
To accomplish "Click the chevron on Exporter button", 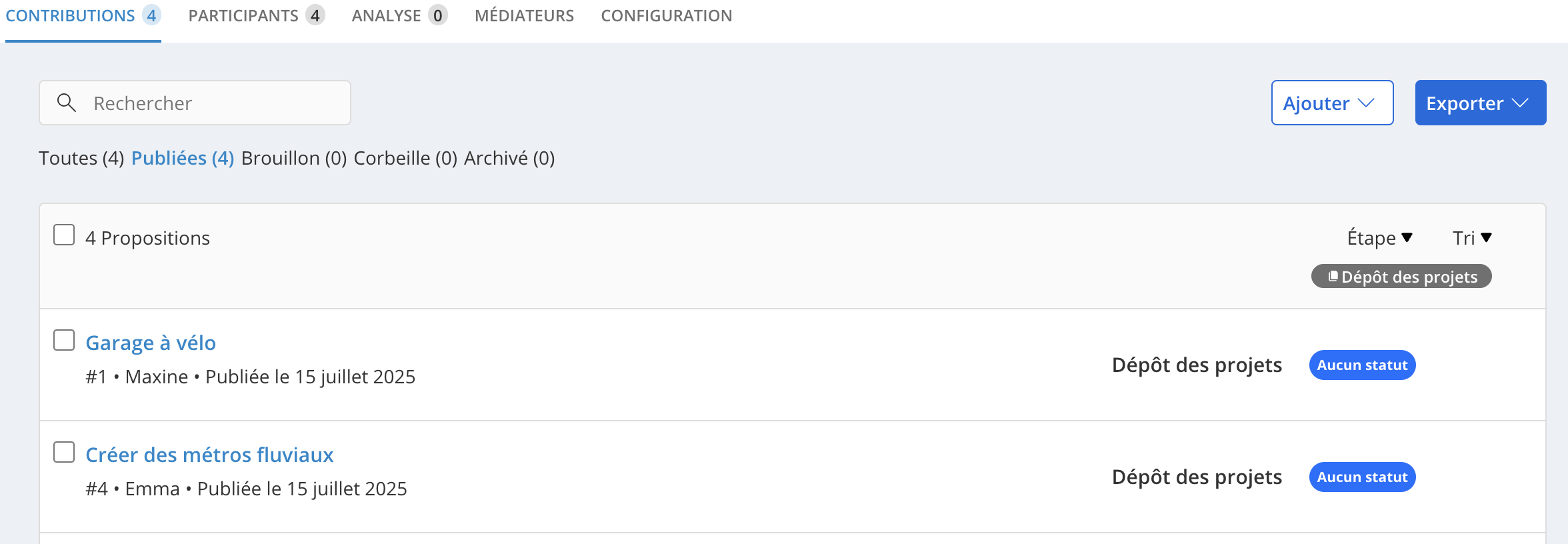I will click(1520, 103).
